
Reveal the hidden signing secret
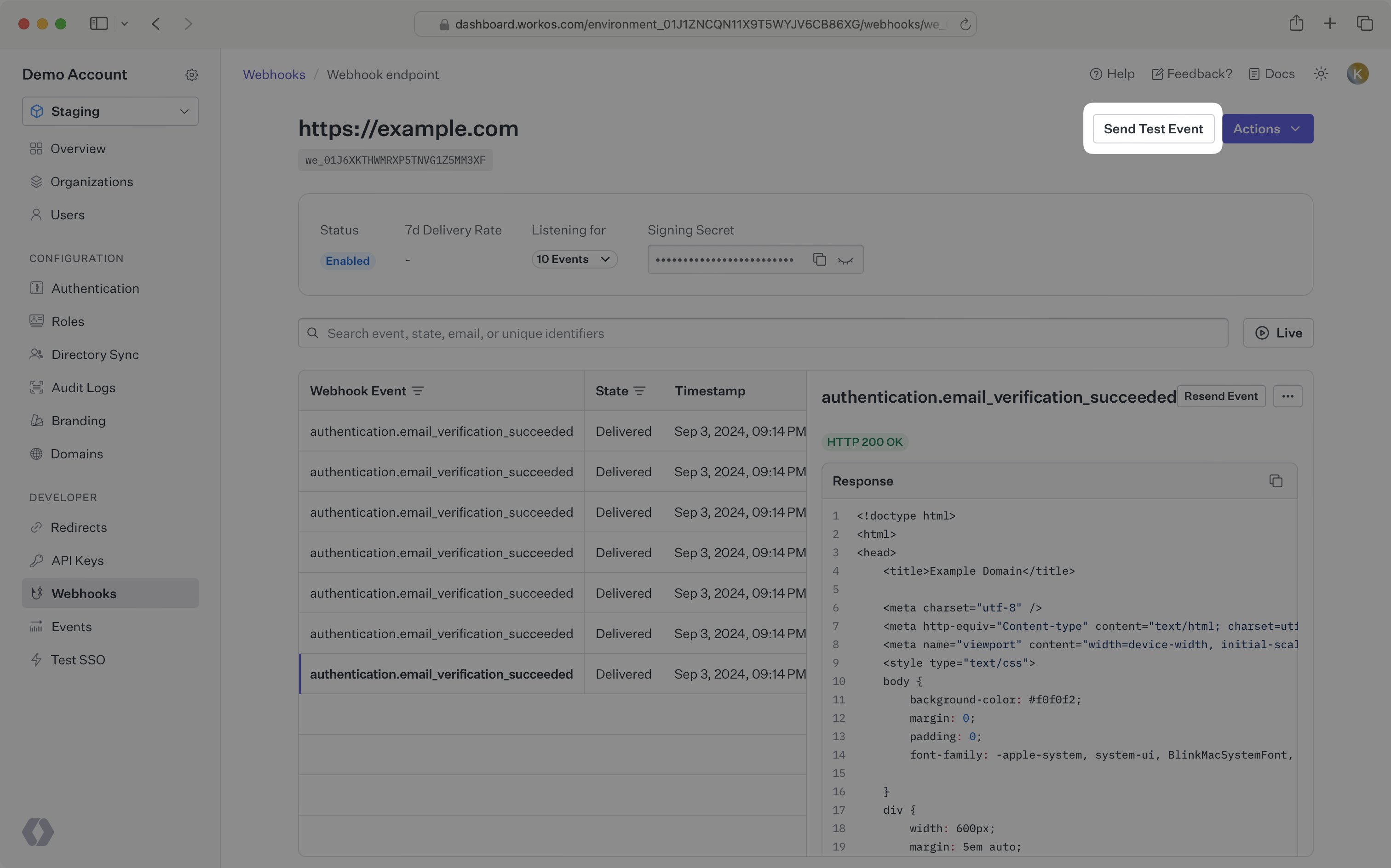845,260
